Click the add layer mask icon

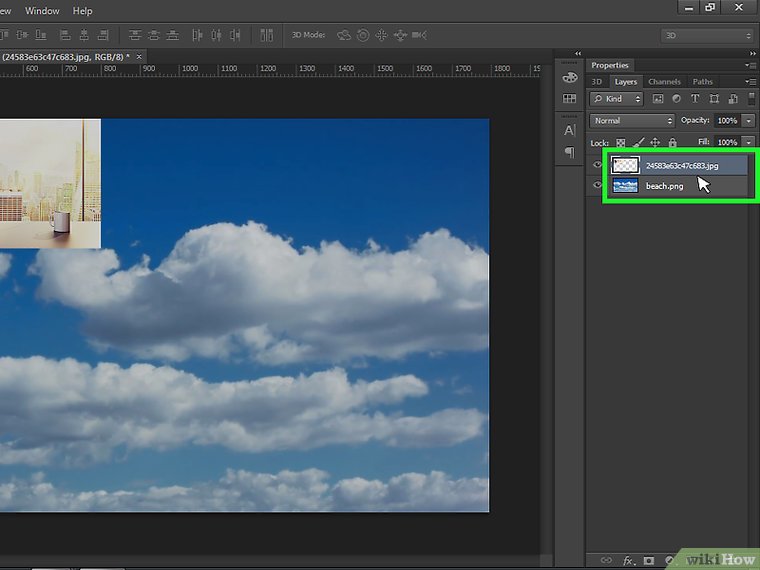[x=648, y=560]
